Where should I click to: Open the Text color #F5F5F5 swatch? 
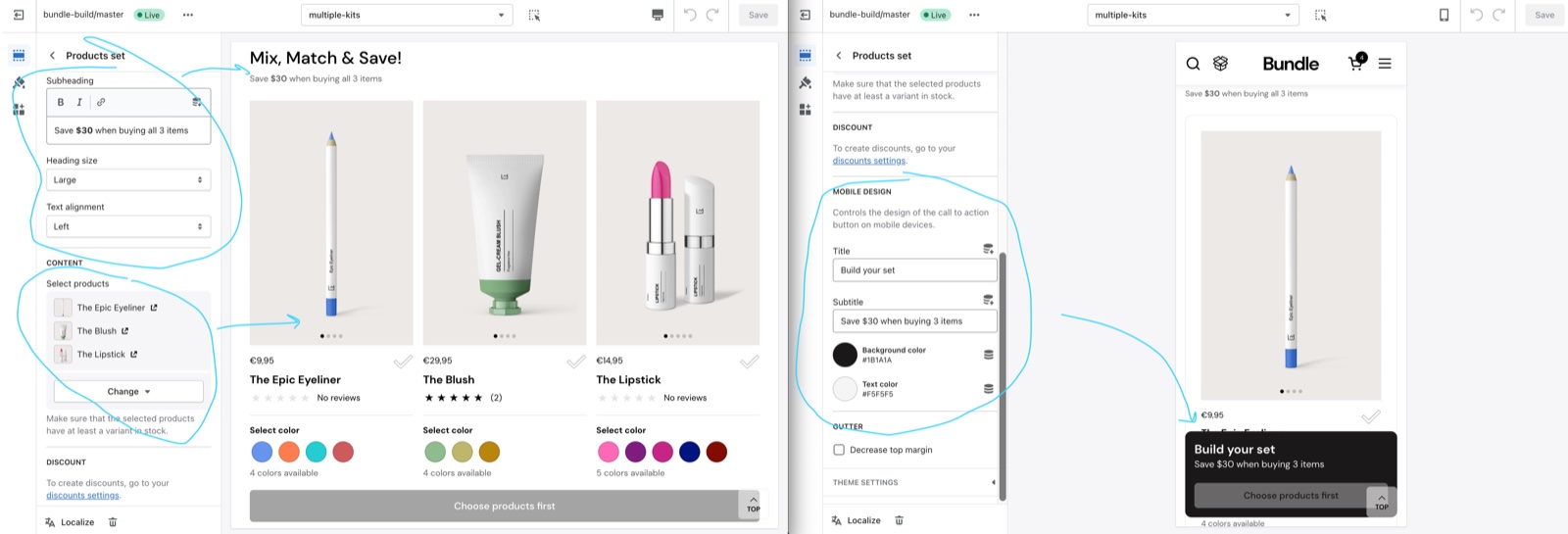[845, 389]
